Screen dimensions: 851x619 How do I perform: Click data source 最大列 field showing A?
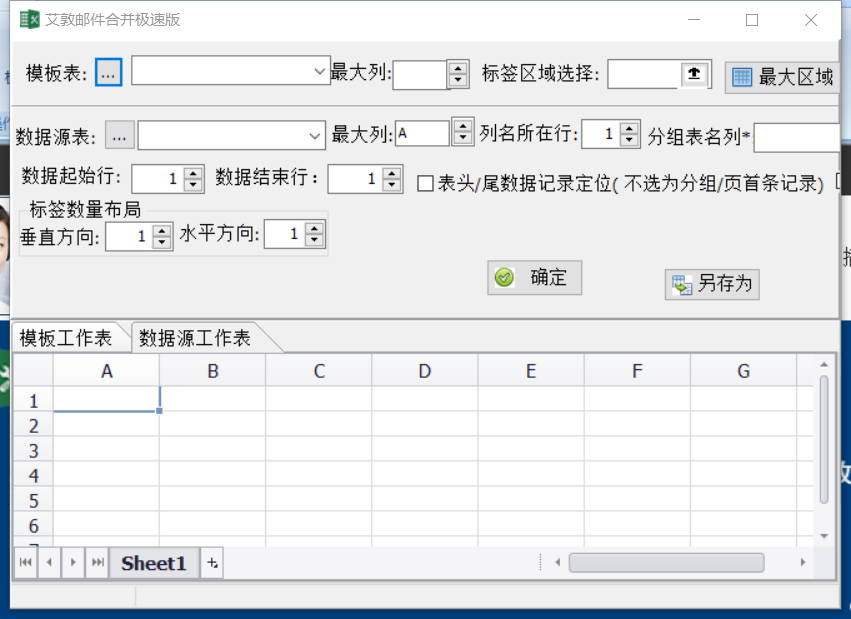click(422, 133)
